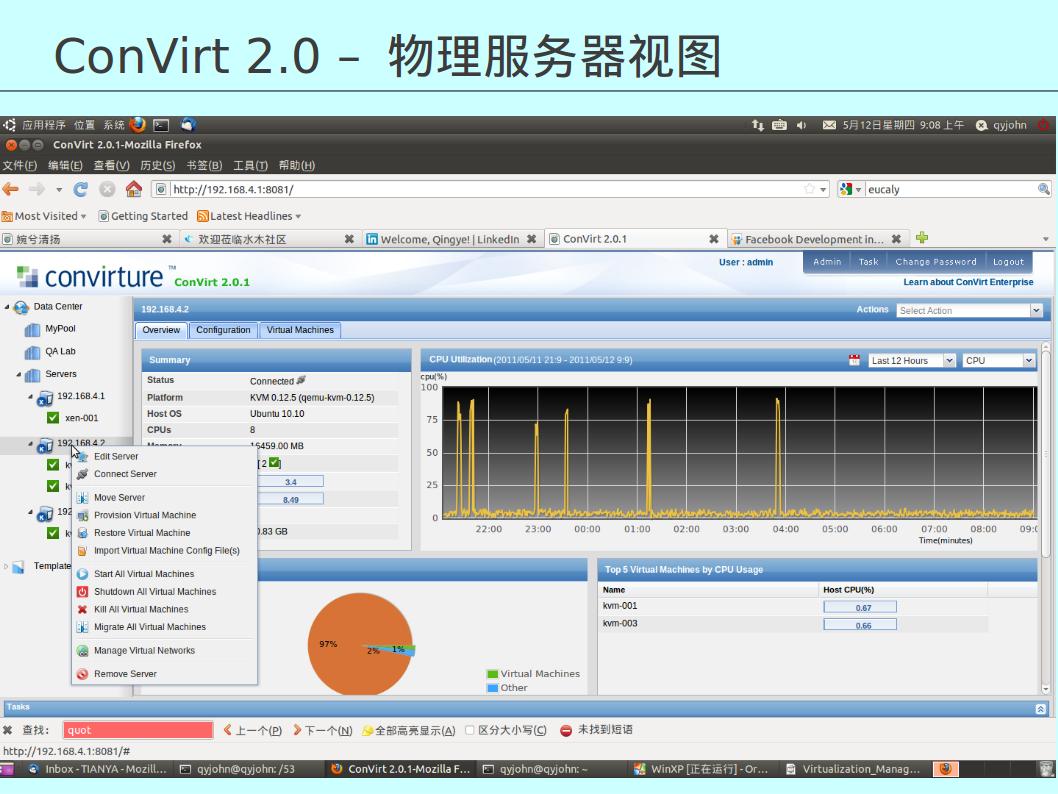Switch to the Configuration tab
Screen dimensions: 1058x794
point(223,330)
